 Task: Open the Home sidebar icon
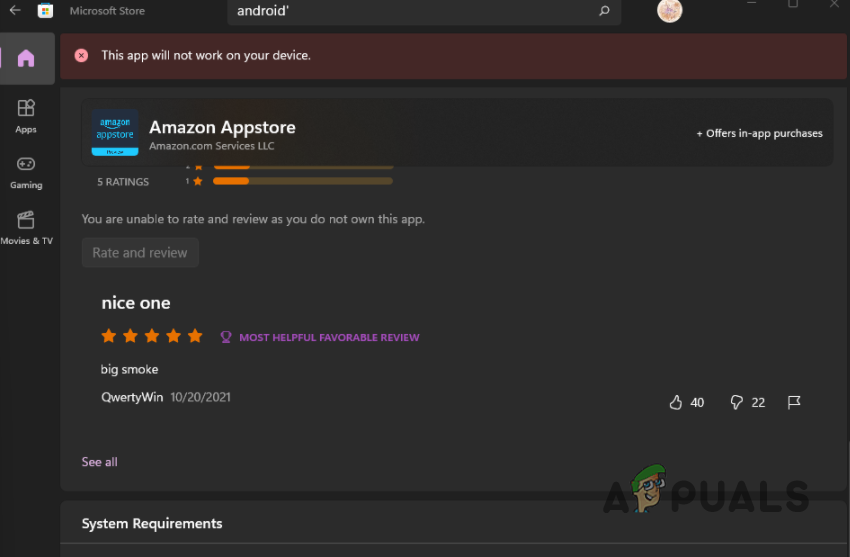pyautogui.click(x=26, y=58)
